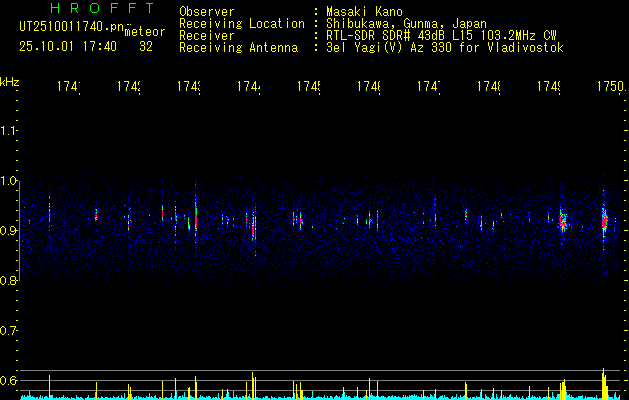629x400 pixels.
Task: Click the 1.1 frequency axis label
Action: 8,131
